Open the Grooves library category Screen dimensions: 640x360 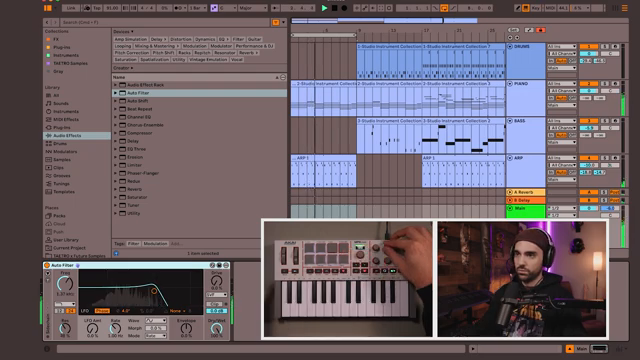tap(62, 176)
